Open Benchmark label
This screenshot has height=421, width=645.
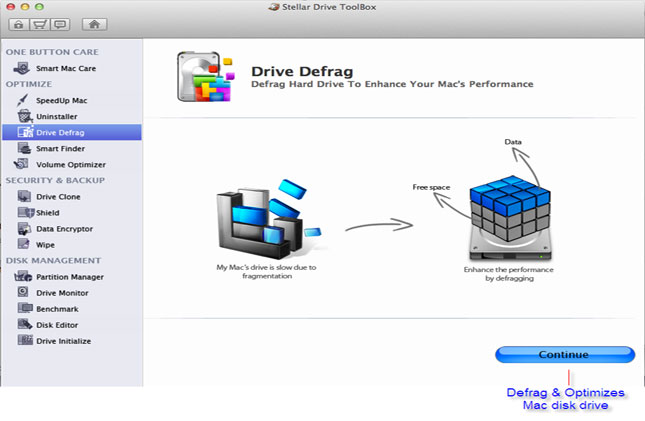pos(57,309)
